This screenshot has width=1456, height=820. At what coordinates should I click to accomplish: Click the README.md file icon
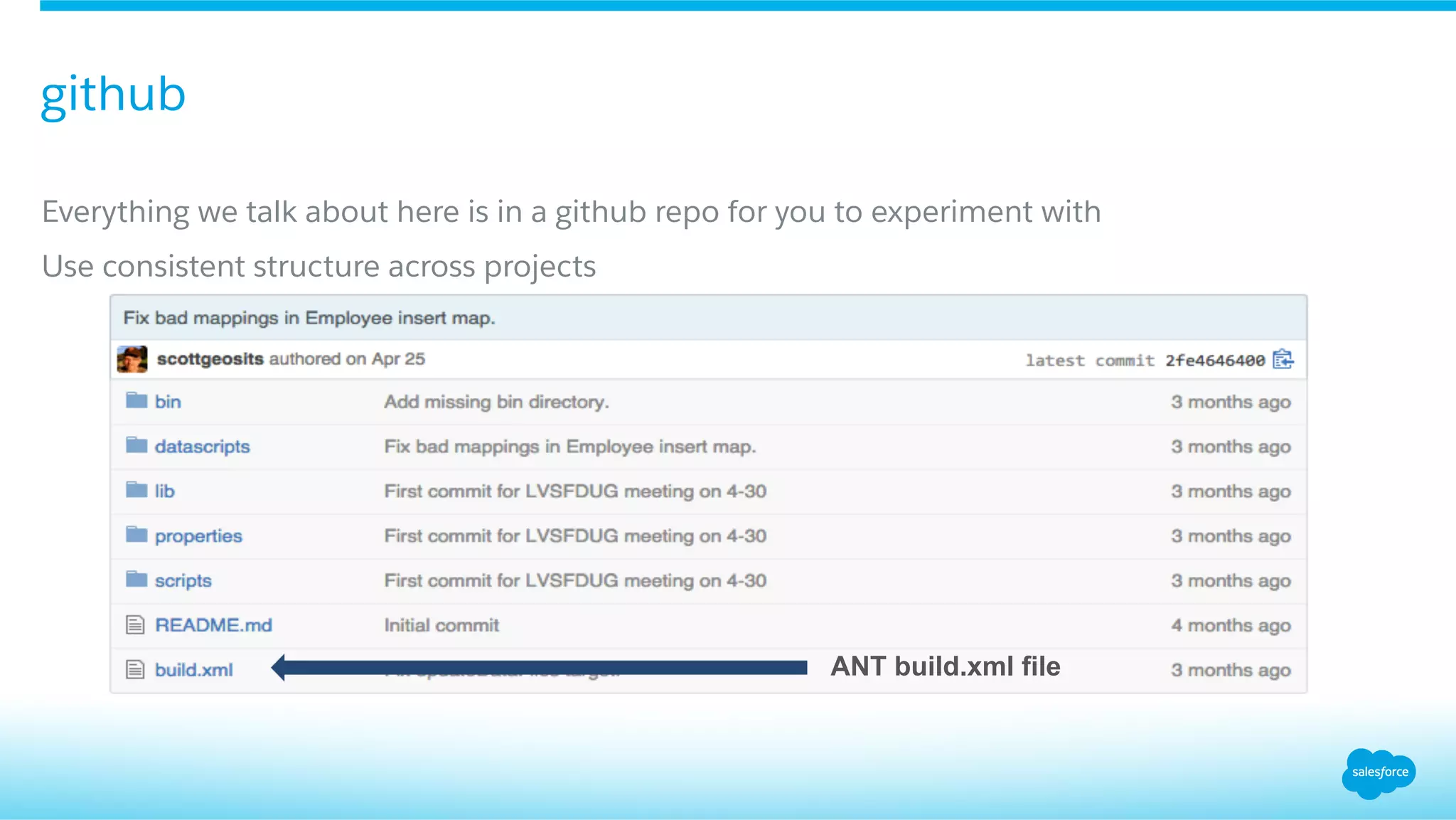[x=135, y=625]
